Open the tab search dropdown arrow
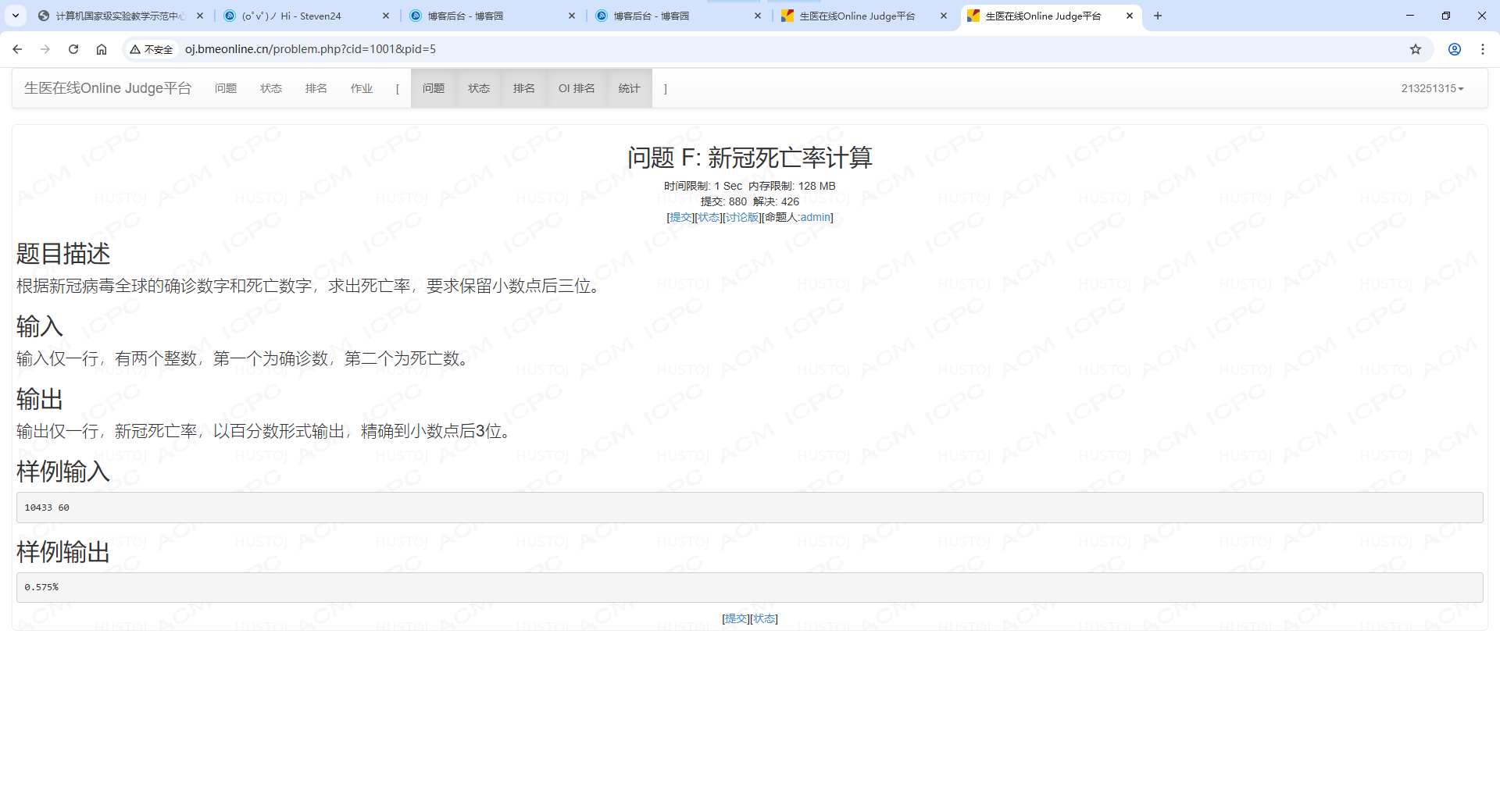1500x812 pixels. (16, 16)
